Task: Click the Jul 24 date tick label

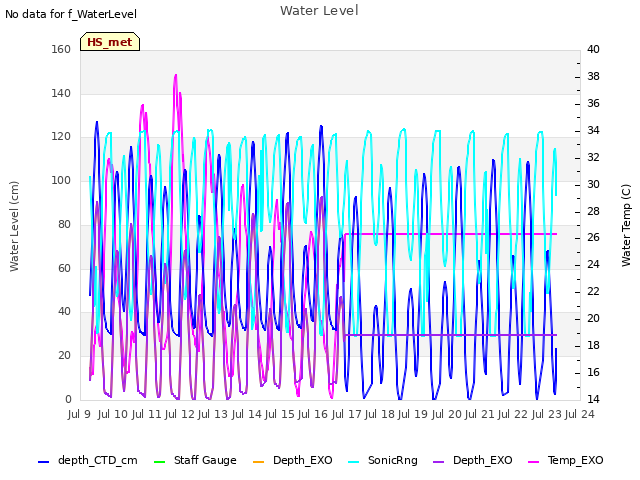Action: [580, 414]
